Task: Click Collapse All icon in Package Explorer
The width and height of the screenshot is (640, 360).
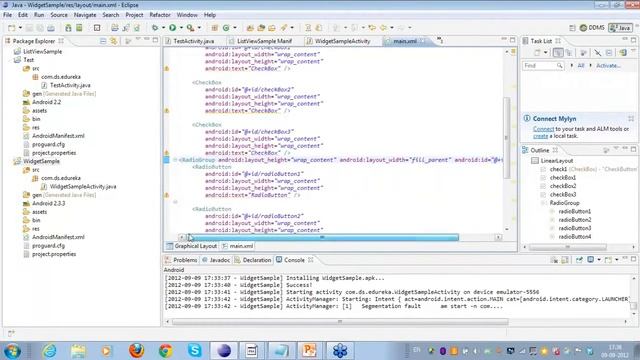Action: click(103, 41)
